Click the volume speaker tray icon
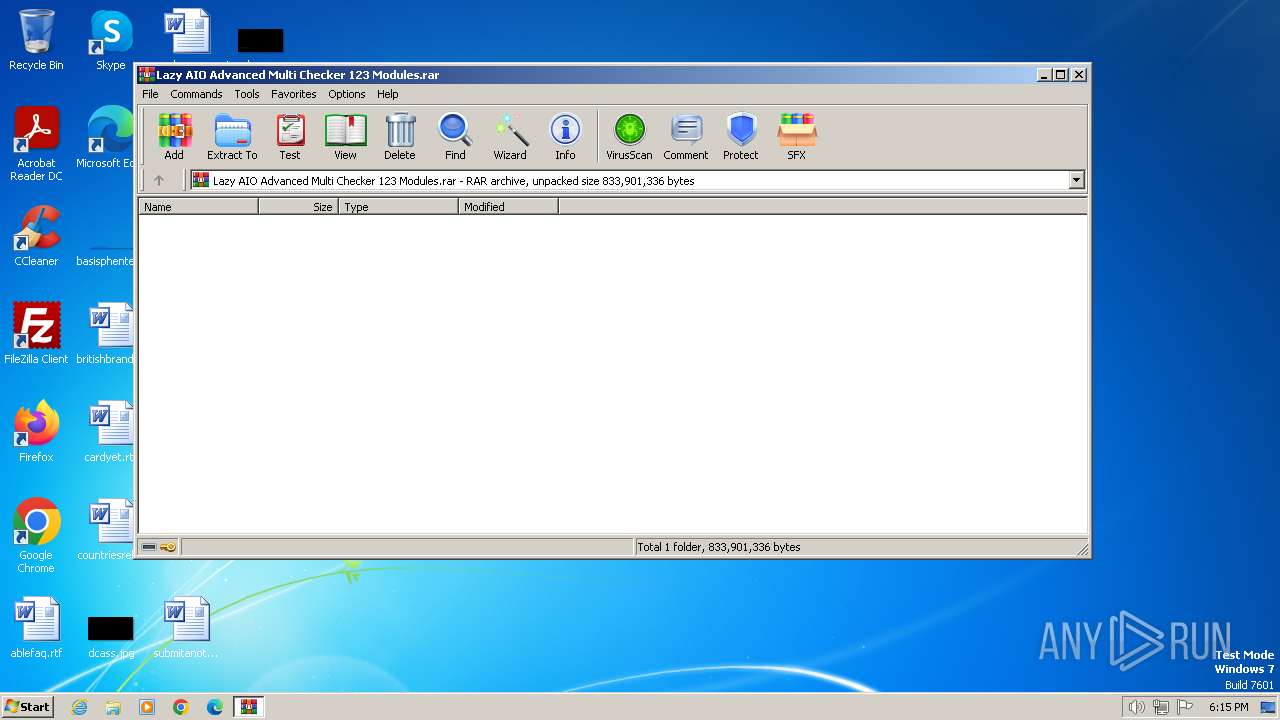The height and width of the screenshot is (720, 1280). (x=1137, y=707)
